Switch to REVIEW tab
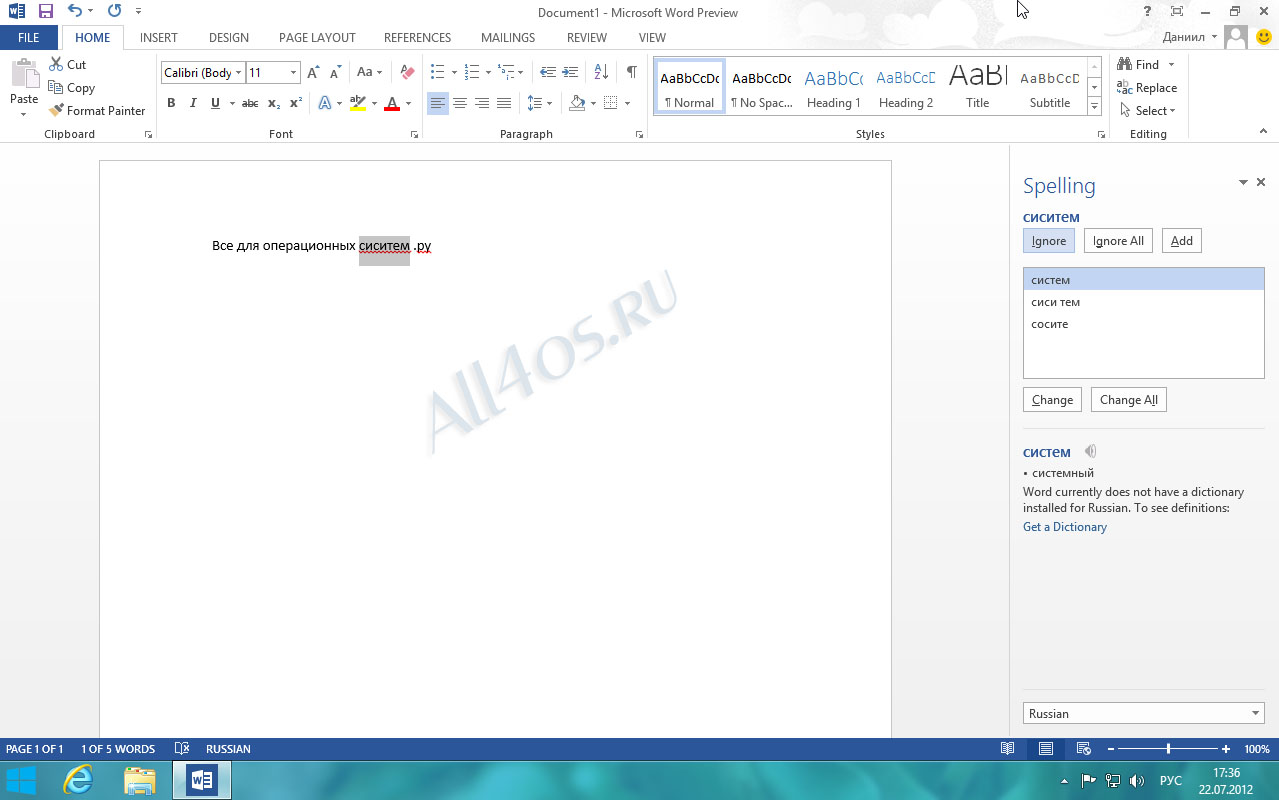The width and height of the screenshot is (1279, 800). (587, 37)
